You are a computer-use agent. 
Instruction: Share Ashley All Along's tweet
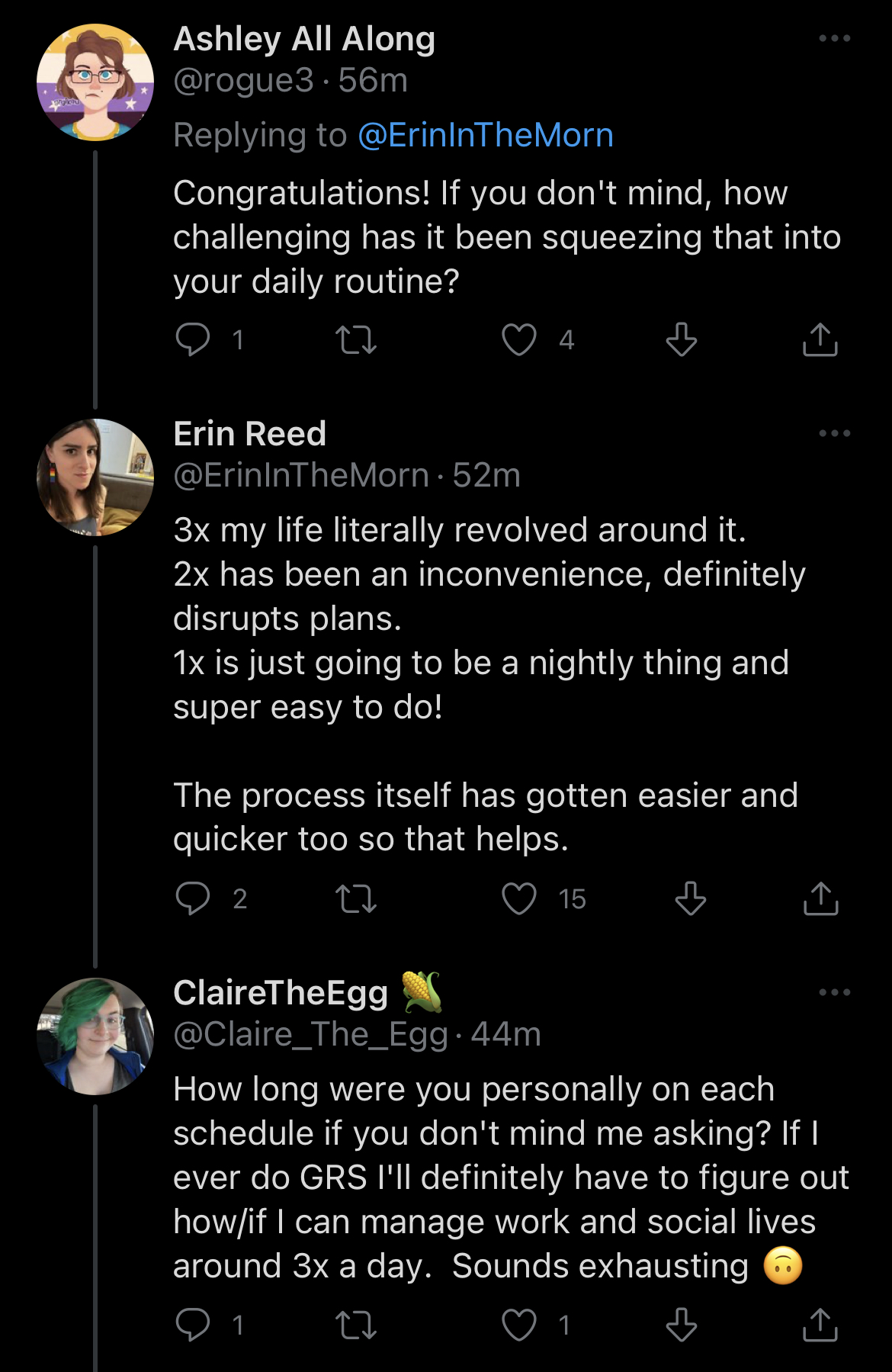820,339
